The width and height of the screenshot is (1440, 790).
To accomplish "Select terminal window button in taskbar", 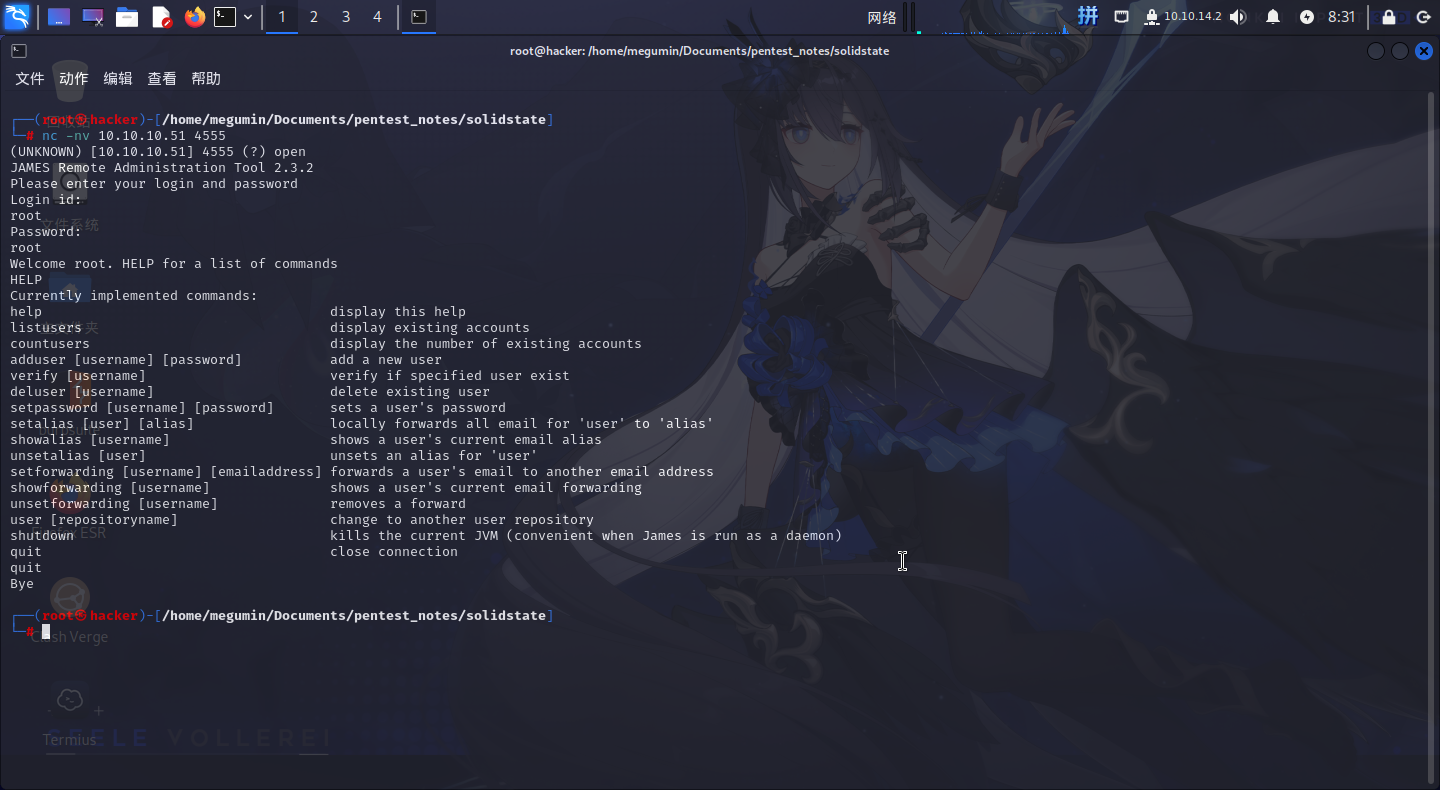I will tap(419, 17).
